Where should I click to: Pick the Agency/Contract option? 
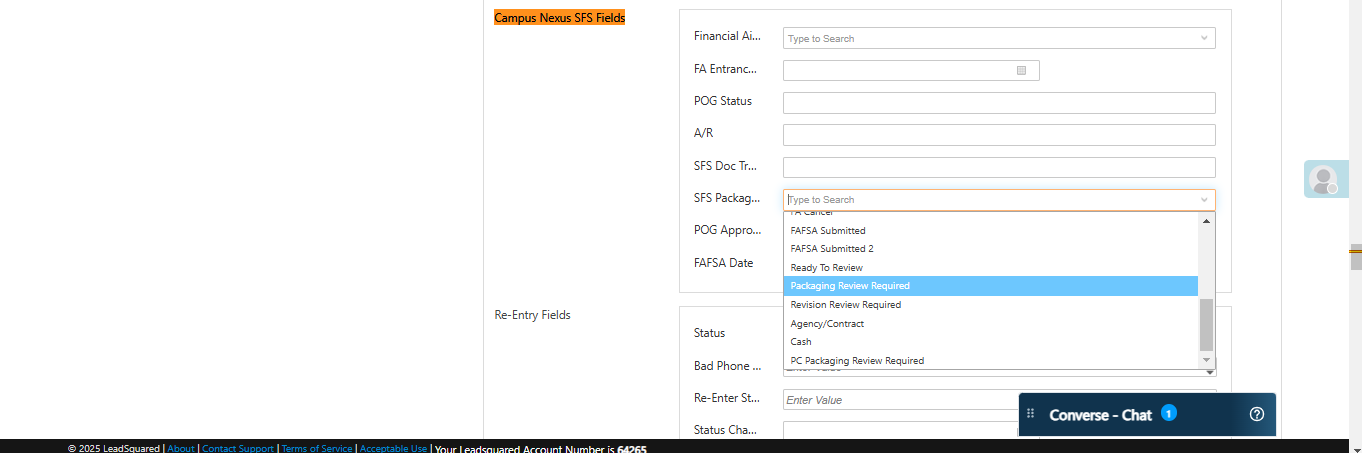(827, 324)
